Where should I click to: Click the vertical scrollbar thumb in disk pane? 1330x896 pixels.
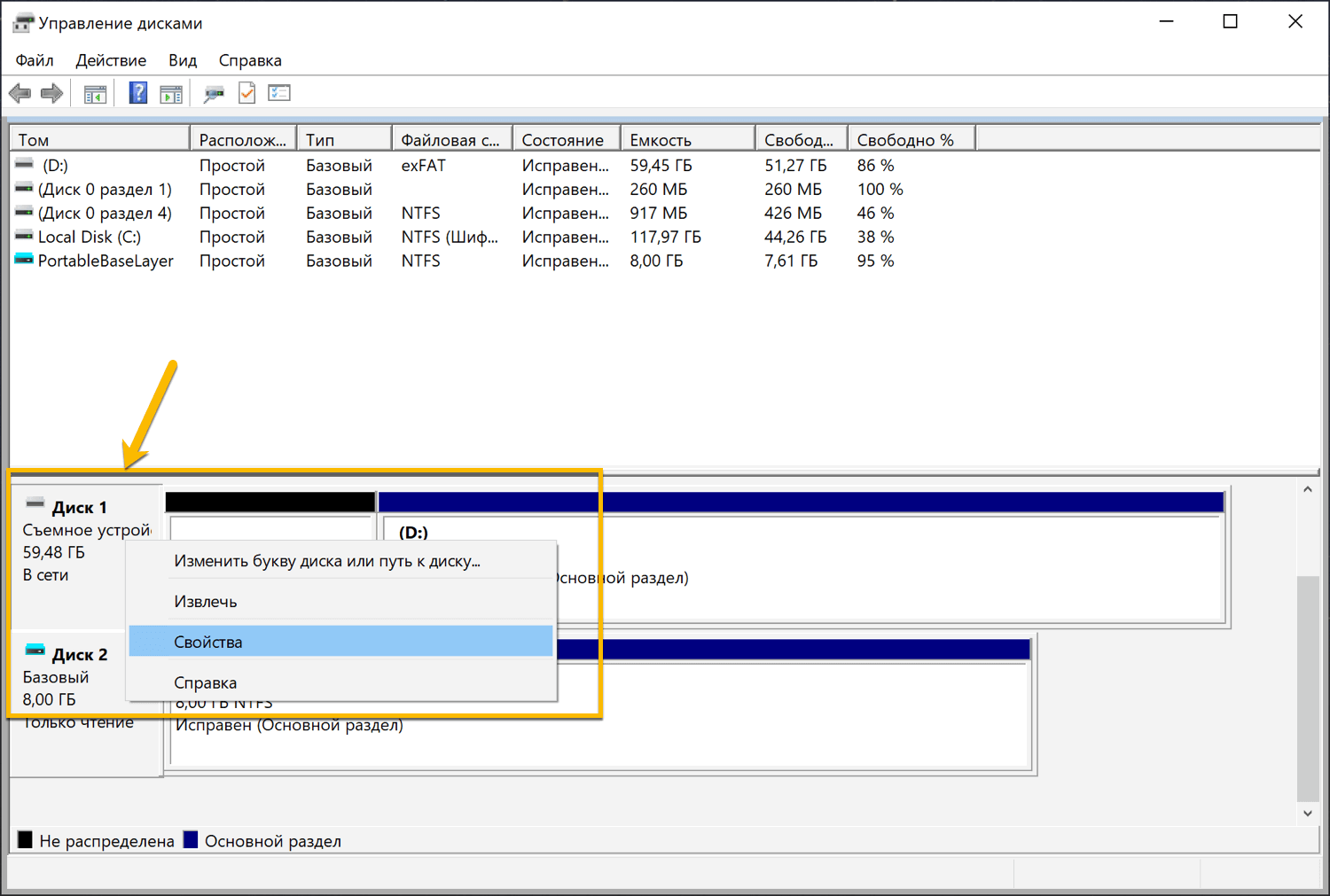pos(1308,688)
